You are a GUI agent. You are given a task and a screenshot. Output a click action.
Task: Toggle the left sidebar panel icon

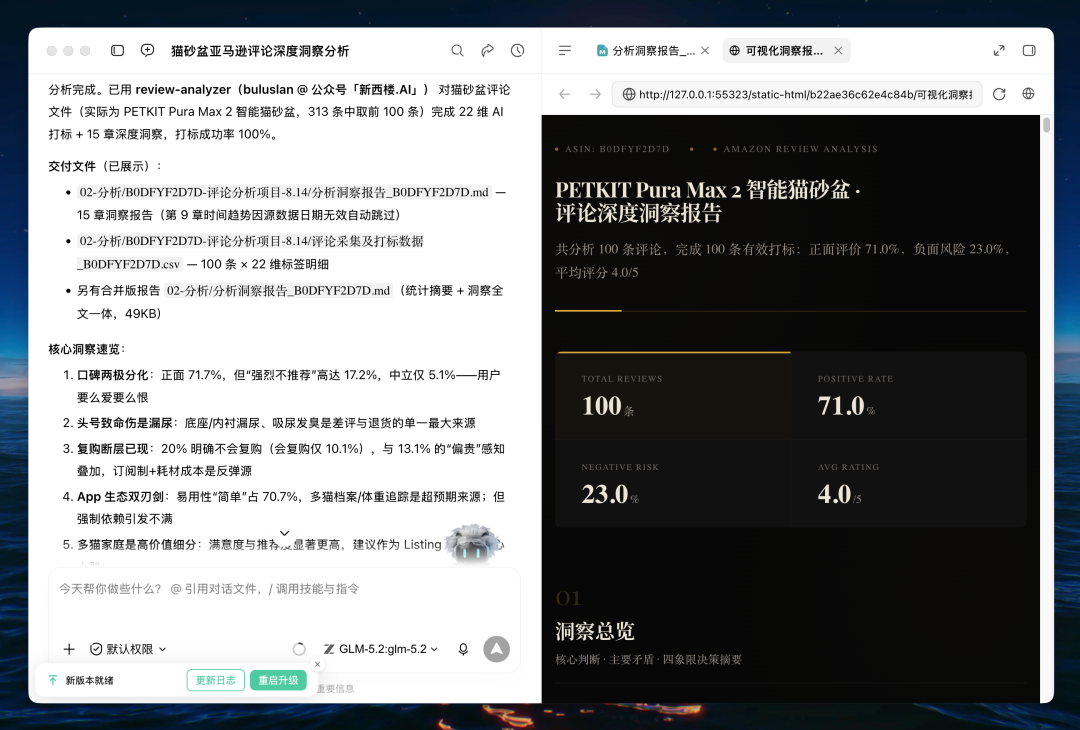117,50
